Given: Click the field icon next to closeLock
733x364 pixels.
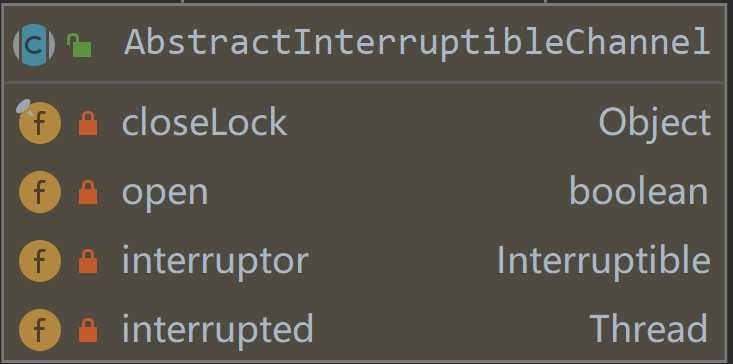Looking at the screenshot, I should tap(40, 123).
